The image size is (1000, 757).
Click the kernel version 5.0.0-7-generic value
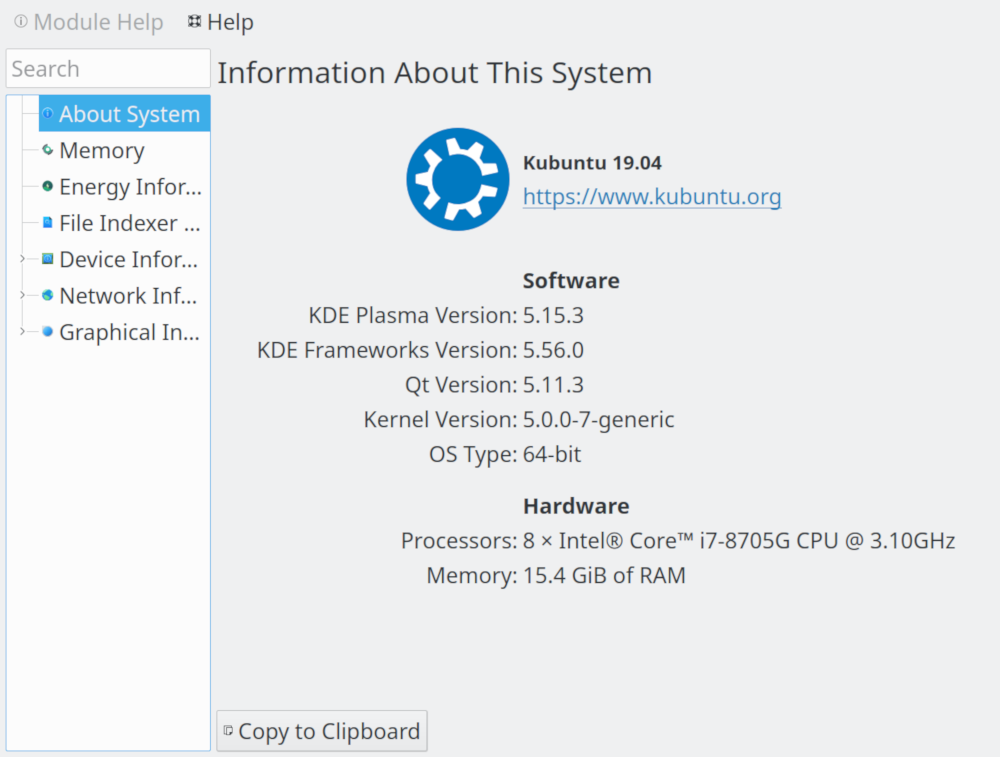pyautogui.click(x=598, y=420)
